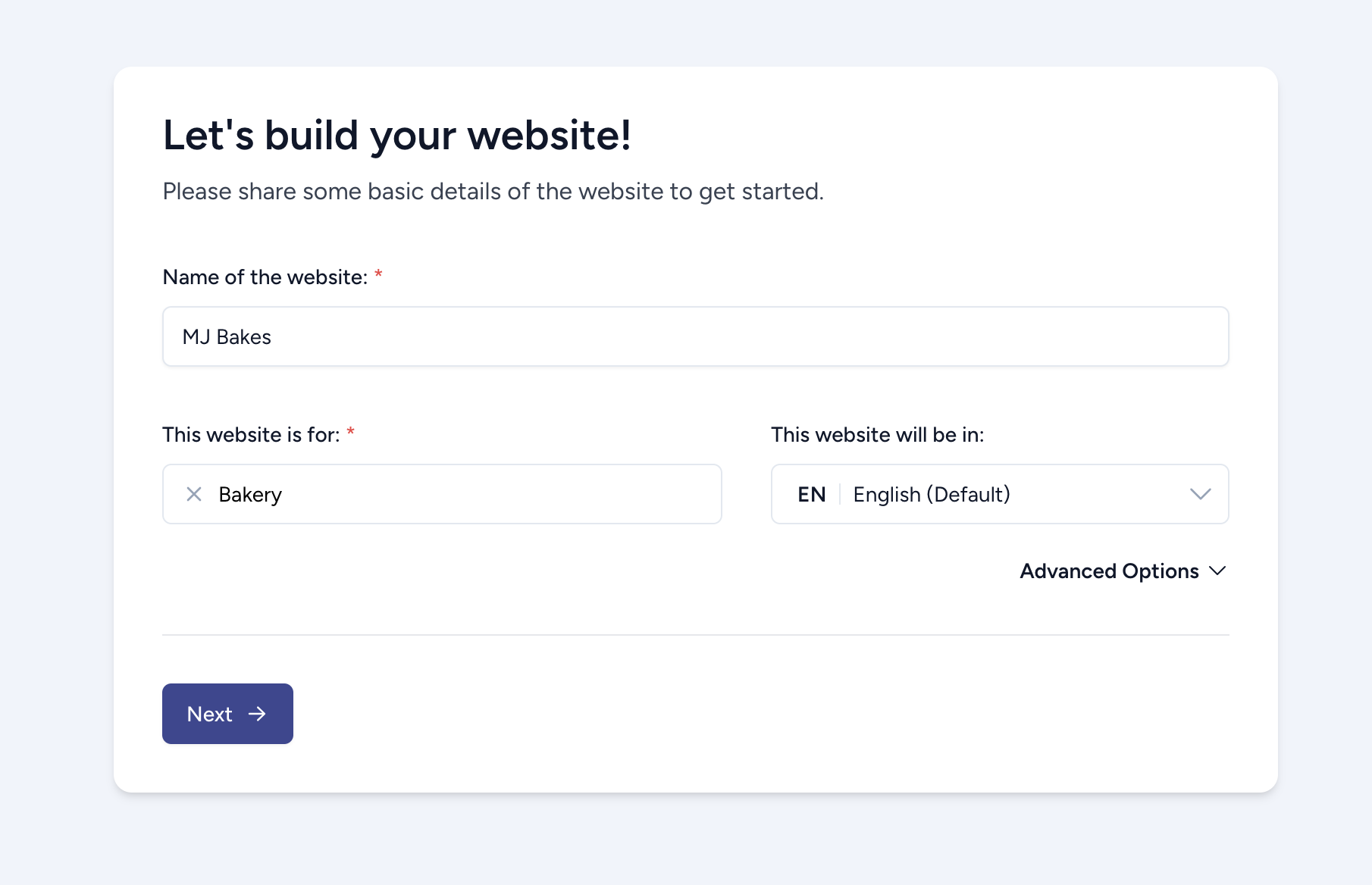
Task: Click the "Please share some basic details" subtitle
Action: [493, 192]
